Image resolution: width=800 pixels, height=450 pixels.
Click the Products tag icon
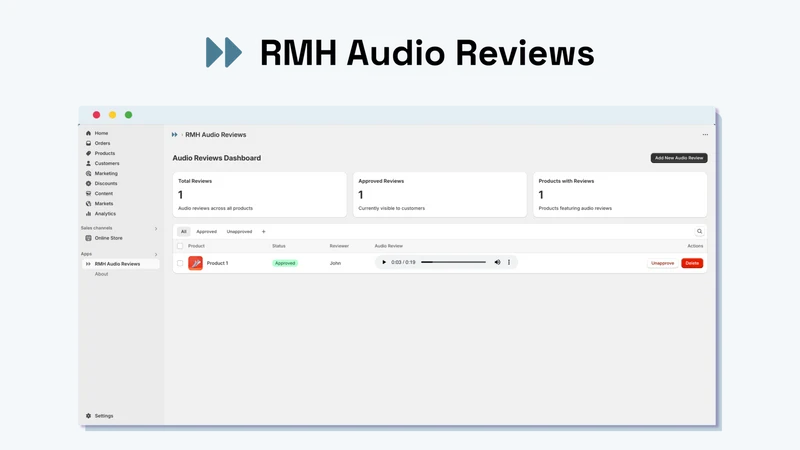tap(88, 153)
